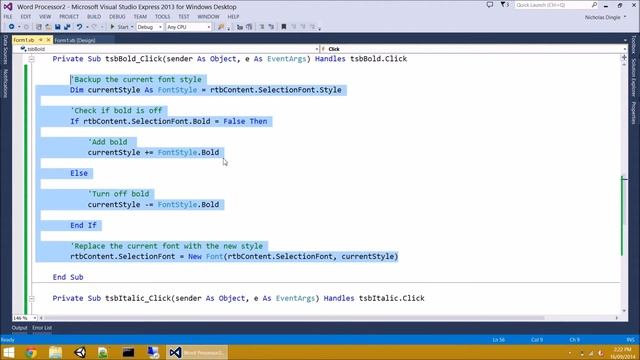The height and width of the screenshot is (360, 640).
Task: Open File Explorer from the taskbar
Action: (56, 352)
